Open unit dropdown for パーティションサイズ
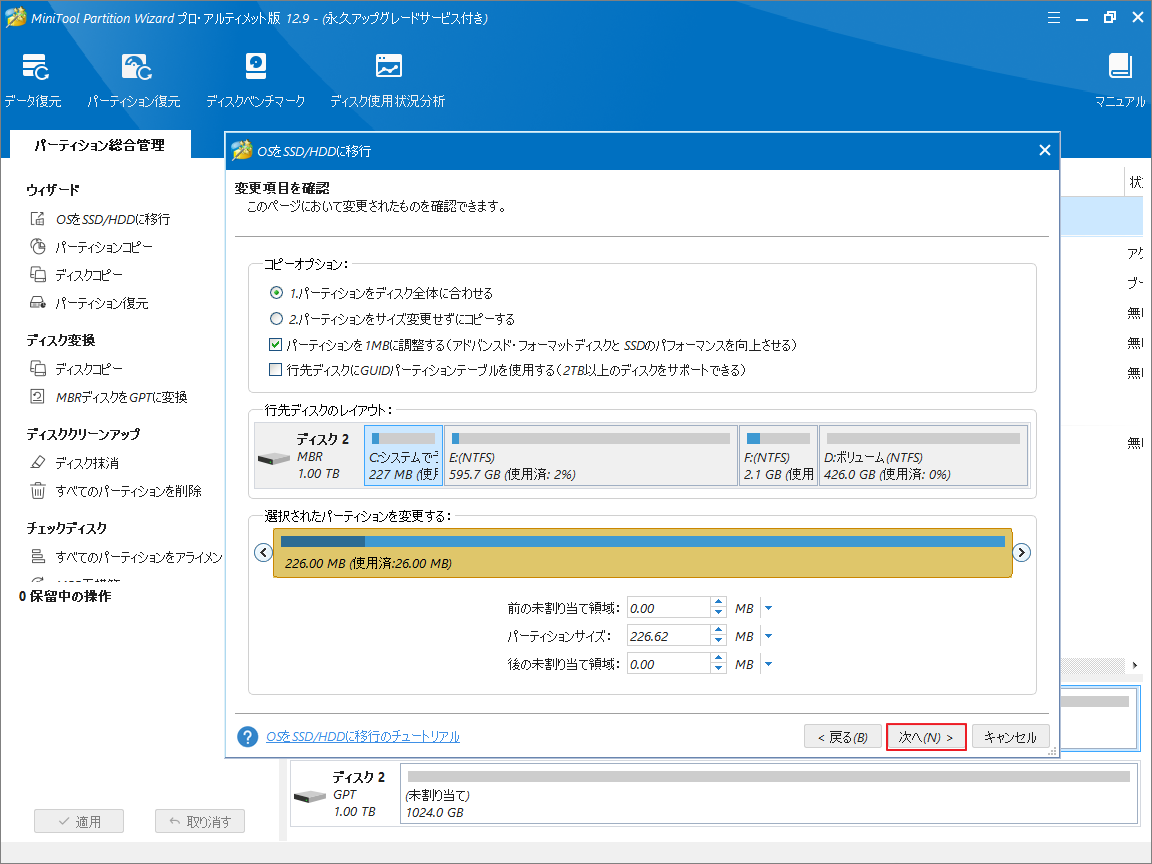Viewport: 1152px width, 864px height. (x=768, y=636)
